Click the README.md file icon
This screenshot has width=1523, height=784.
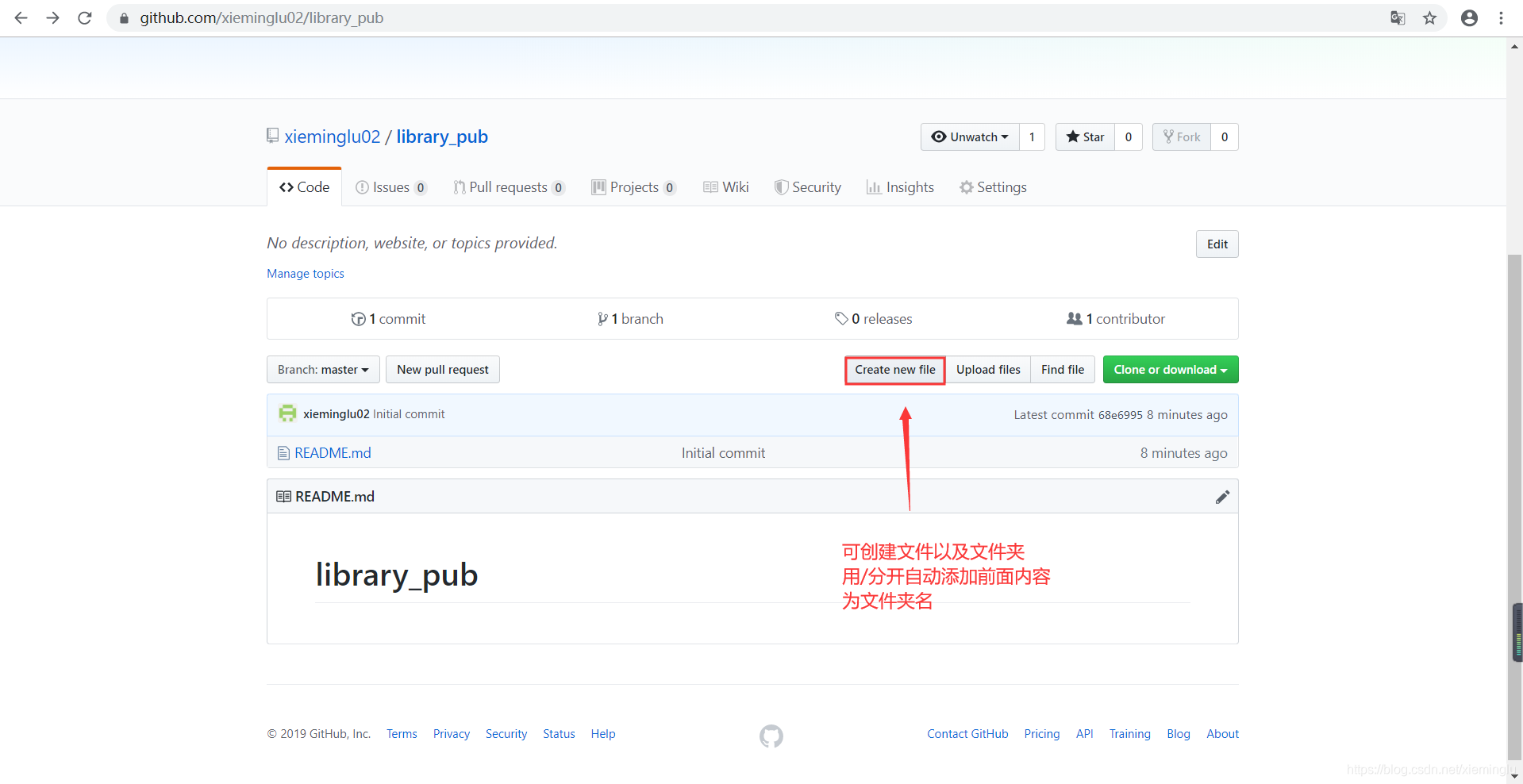click(283, 453)
